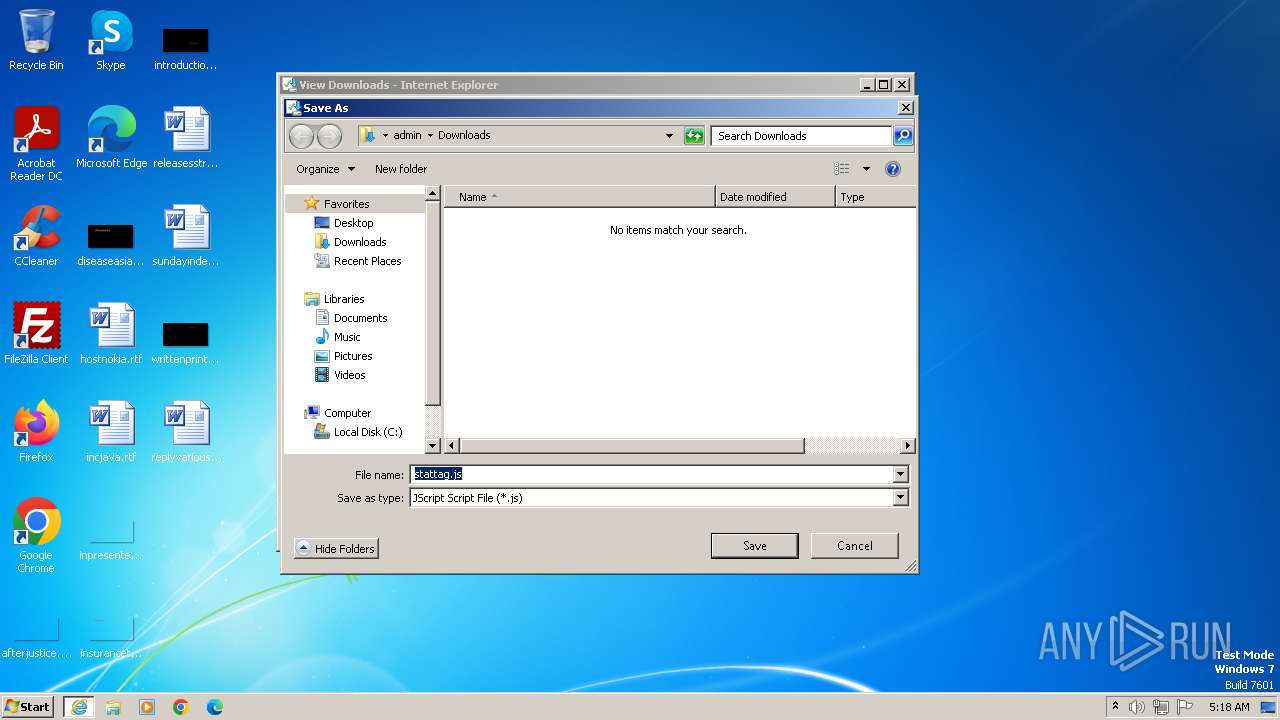Click Action Center flag icon
This screenshot has width=1280, height=720.
[x=1186, y=707]
